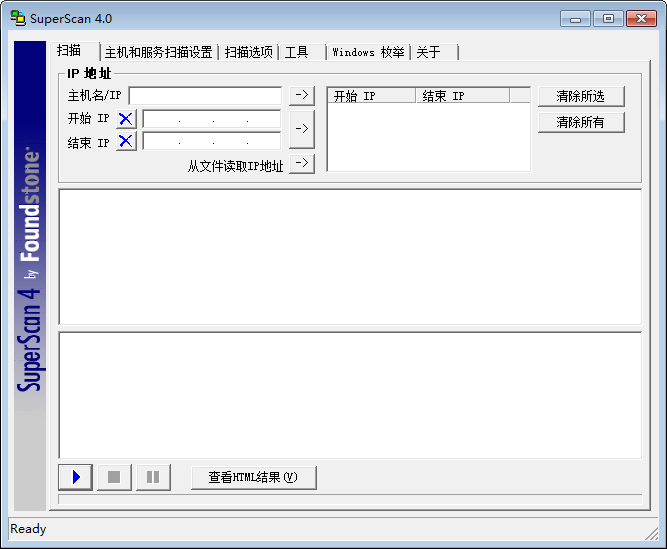Start the scan with the play button

75,477
